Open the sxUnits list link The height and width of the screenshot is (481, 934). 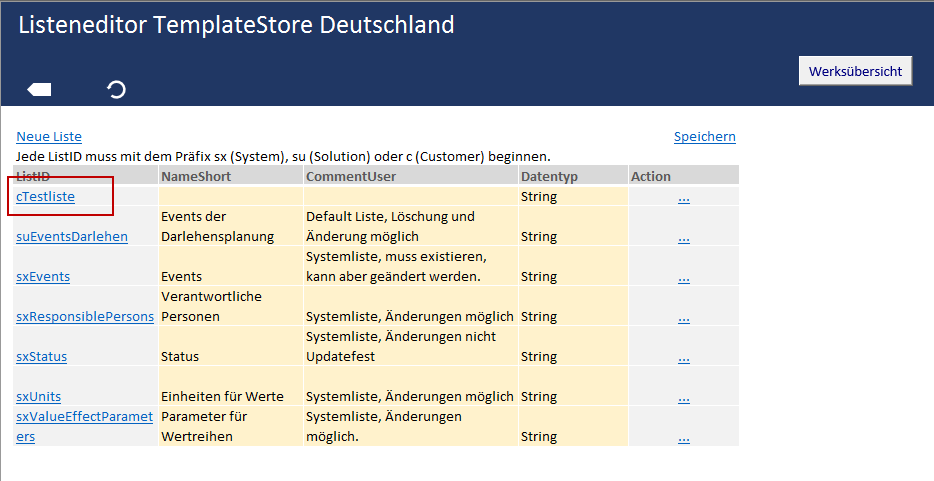click(x=39, y=396)
